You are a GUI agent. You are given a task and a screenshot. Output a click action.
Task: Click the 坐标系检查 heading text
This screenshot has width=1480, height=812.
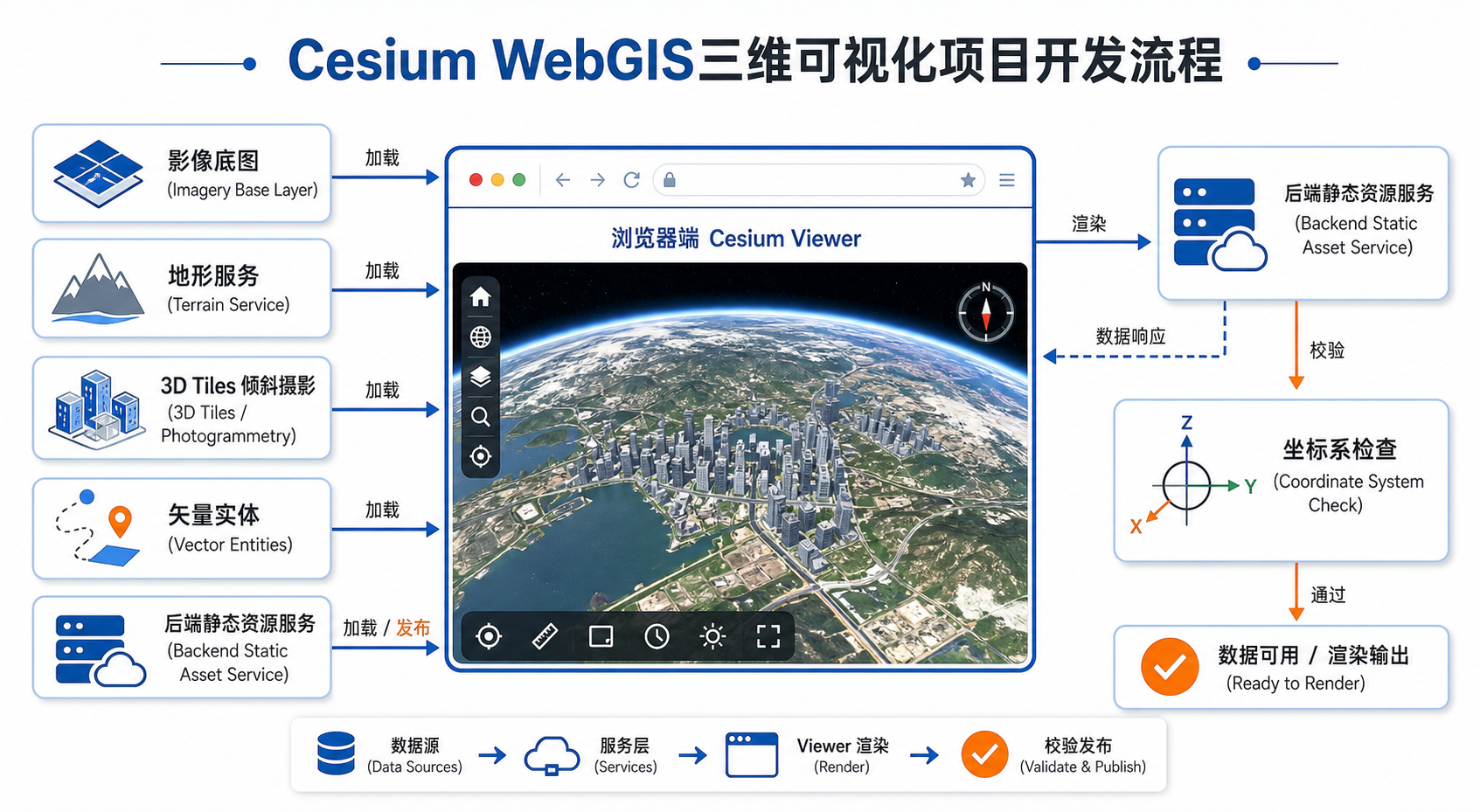1339,449
